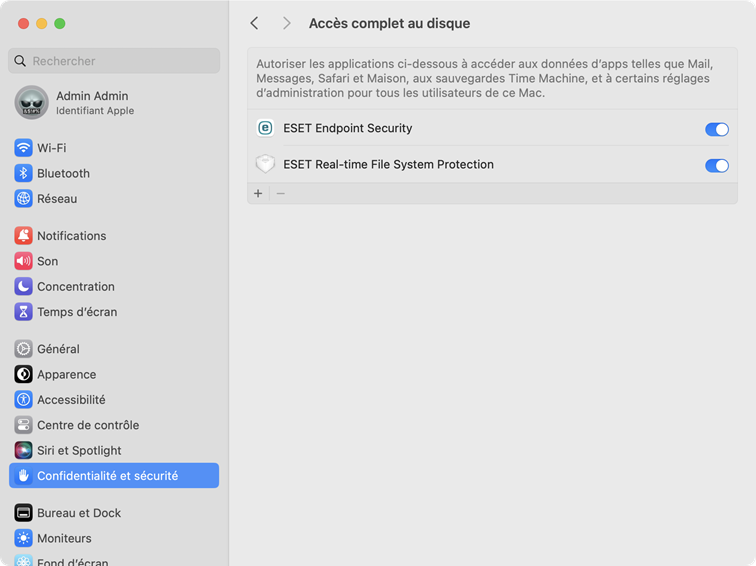The width and height of the screenshot is (756, 566).
Task: Click the forward chevron arrow
Action: tap(287, 23)
